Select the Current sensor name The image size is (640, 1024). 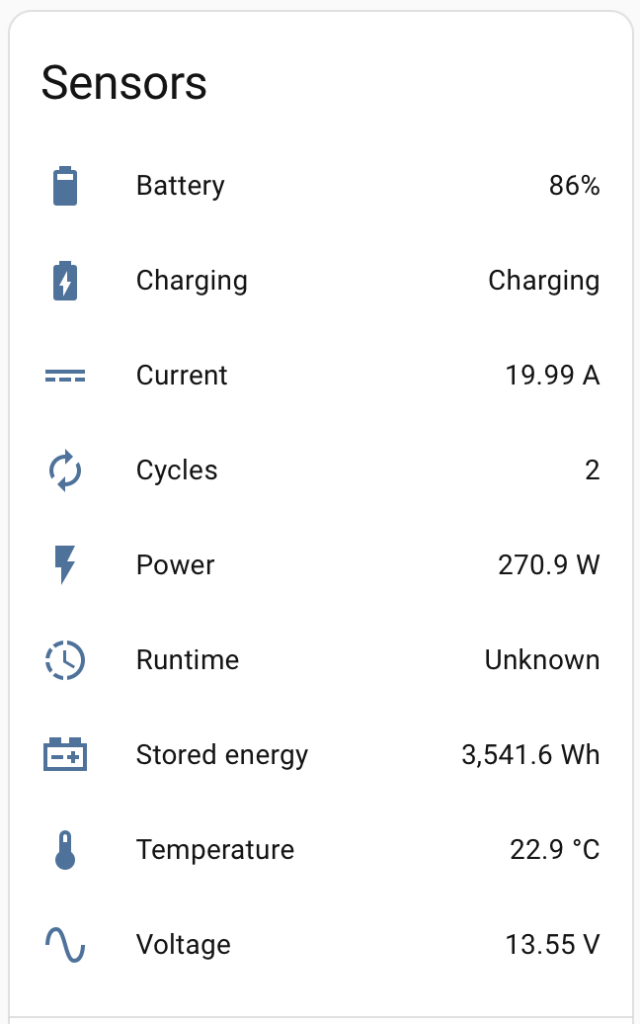click(182, 376)
